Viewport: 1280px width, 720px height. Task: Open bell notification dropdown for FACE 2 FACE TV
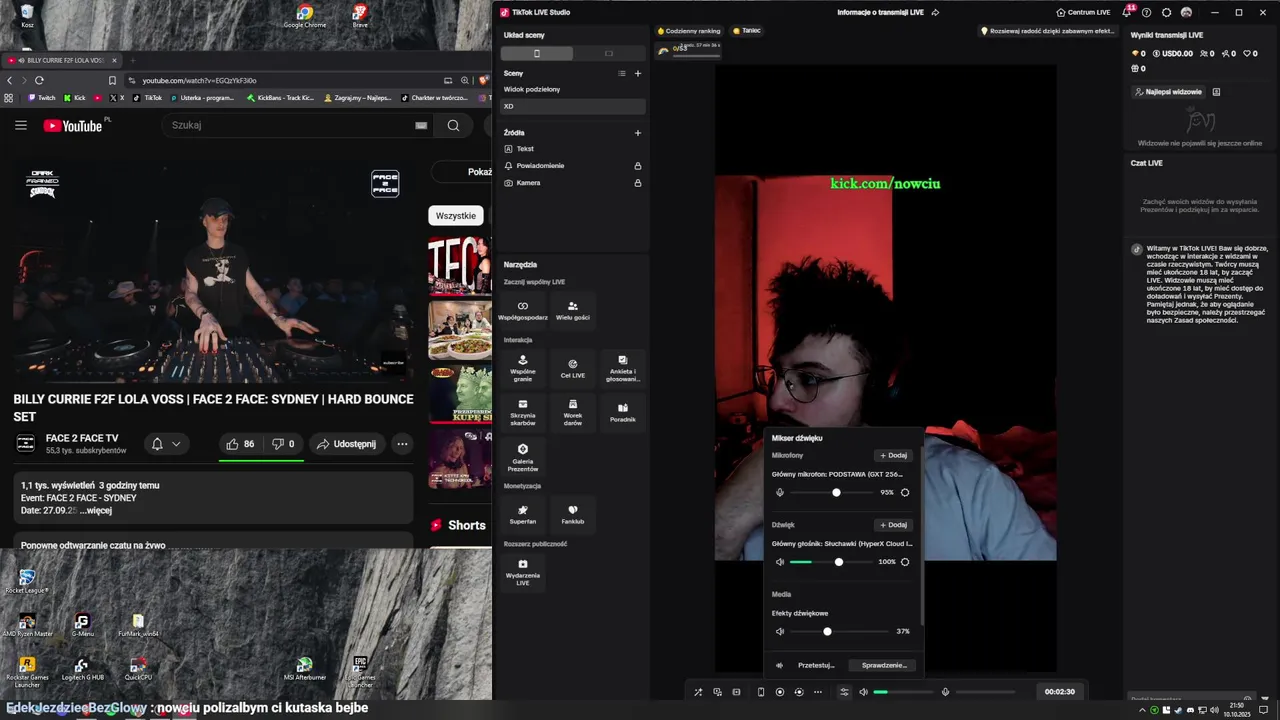click(x=166, y=444)
